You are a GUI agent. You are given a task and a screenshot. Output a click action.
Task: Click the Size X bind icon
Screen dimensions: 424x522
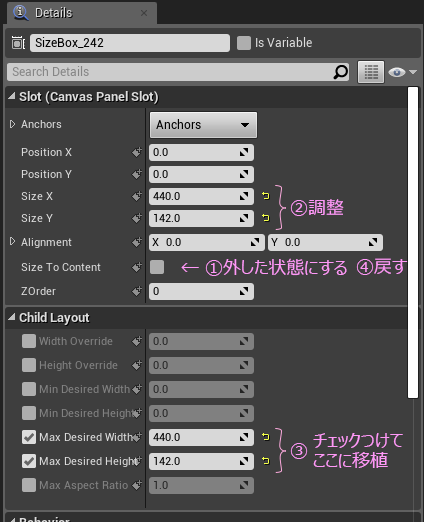pos(137,196)
